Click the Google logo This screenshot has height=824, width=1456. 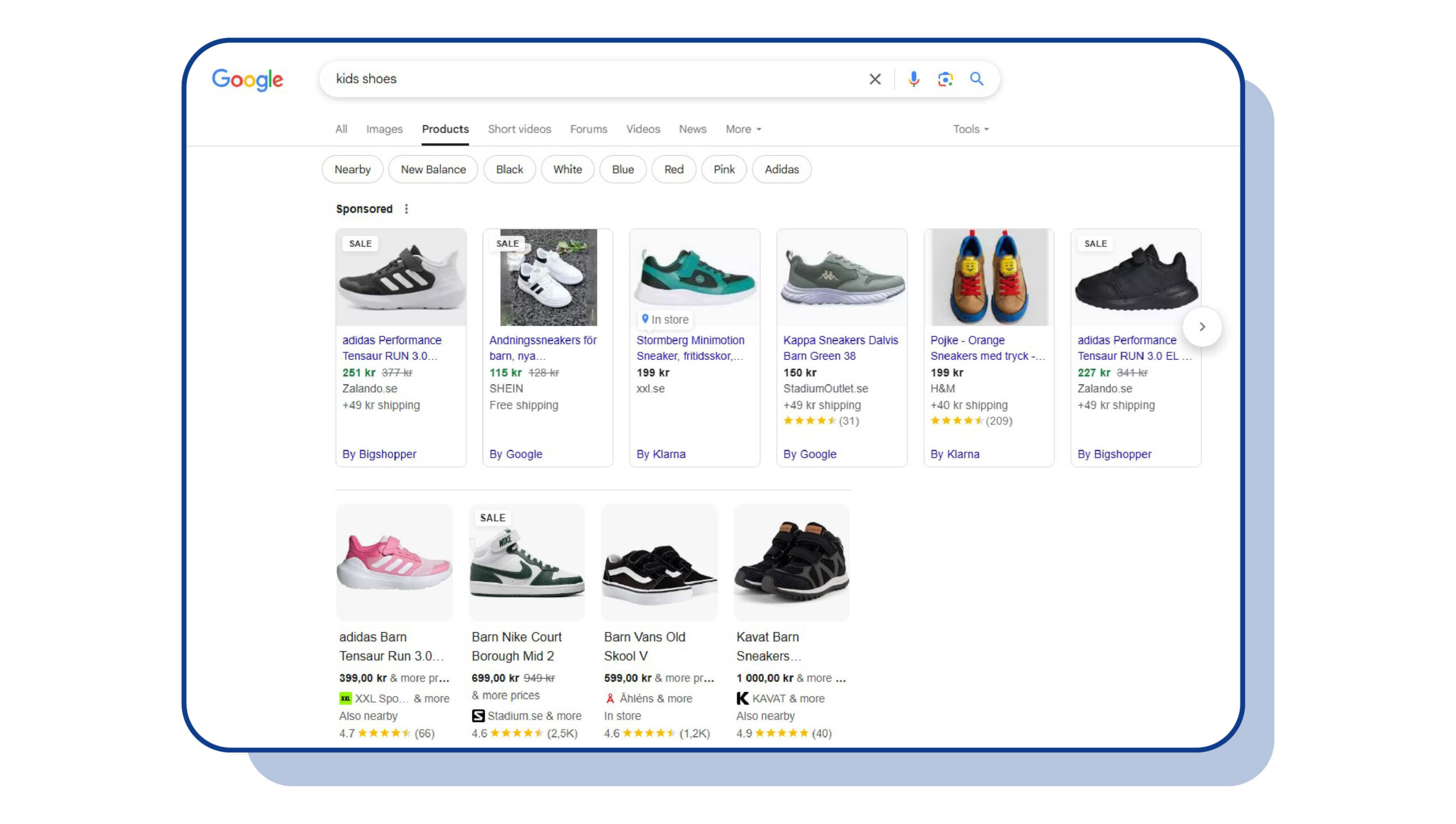(x=247, y=79)
